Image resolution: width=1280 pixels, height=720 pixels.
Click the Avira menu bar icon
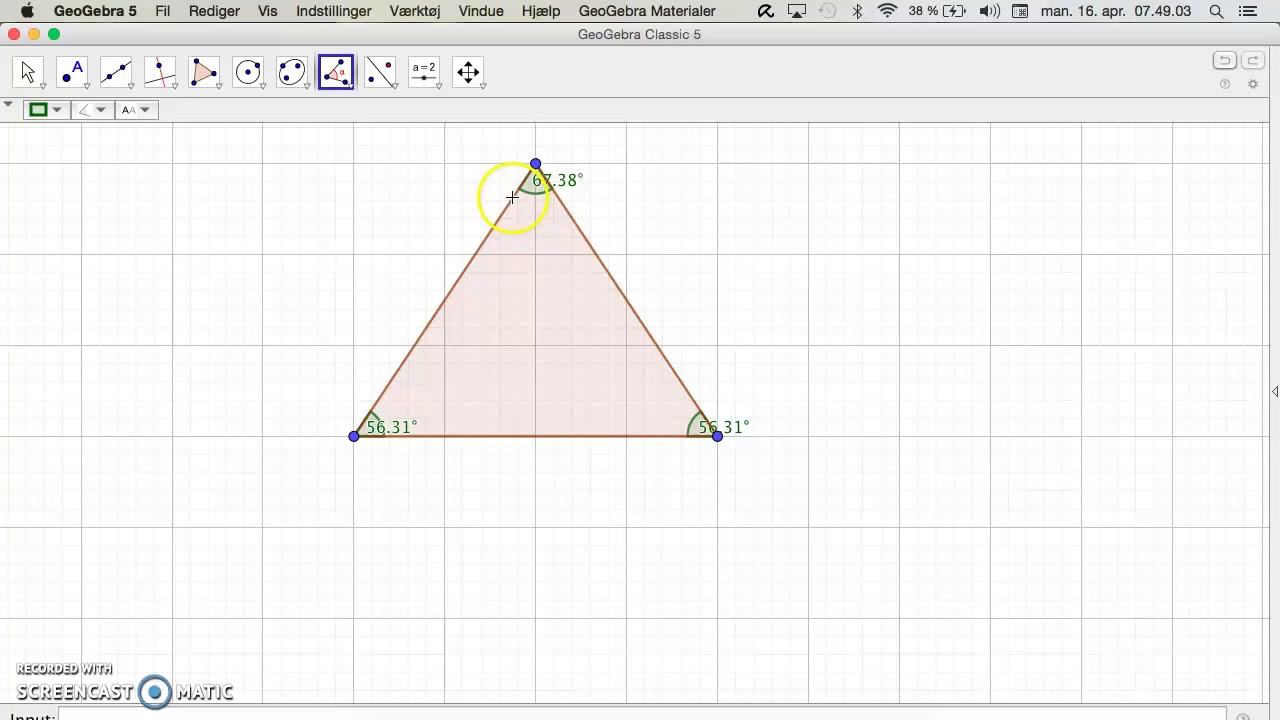(766, 11)
